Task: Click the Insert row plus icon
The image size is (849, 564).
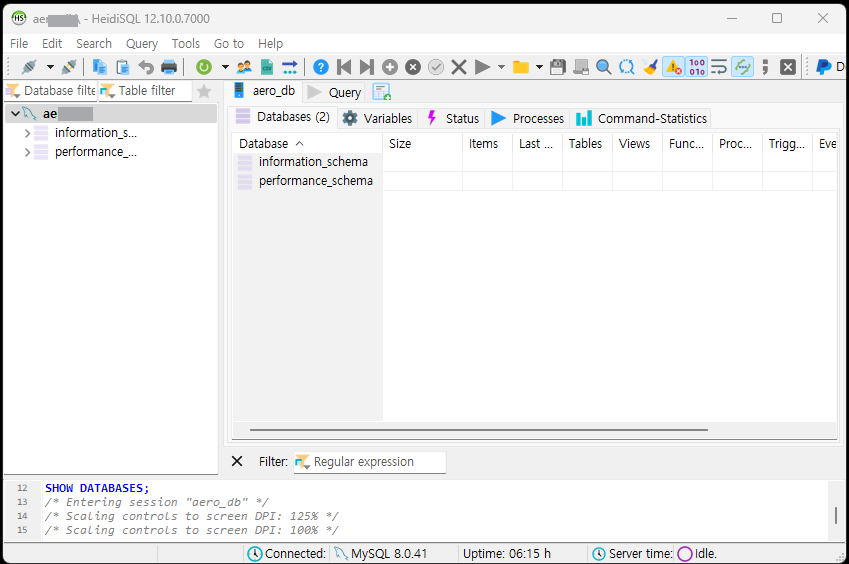Action: point(390,67)
